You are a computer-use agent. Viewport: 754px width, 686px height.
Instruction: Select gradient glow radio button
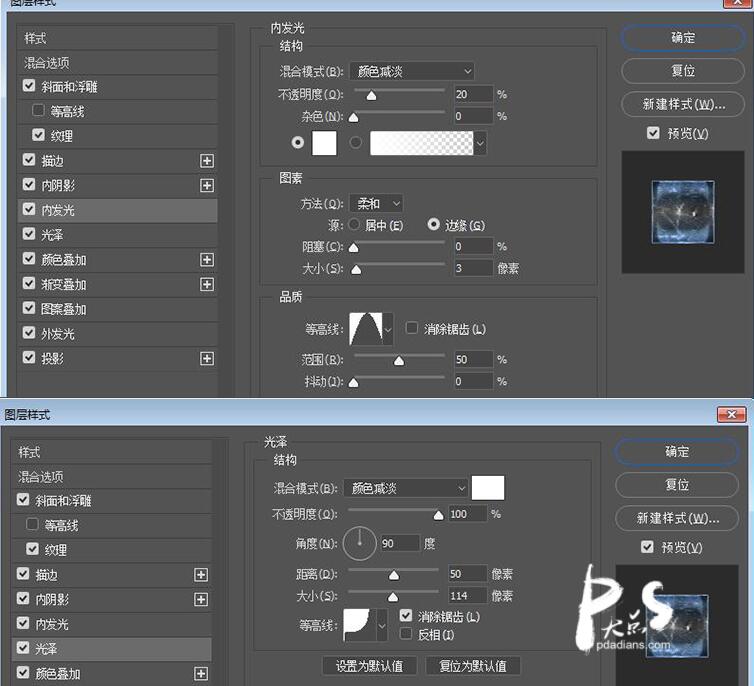click(x=356, y=143)
